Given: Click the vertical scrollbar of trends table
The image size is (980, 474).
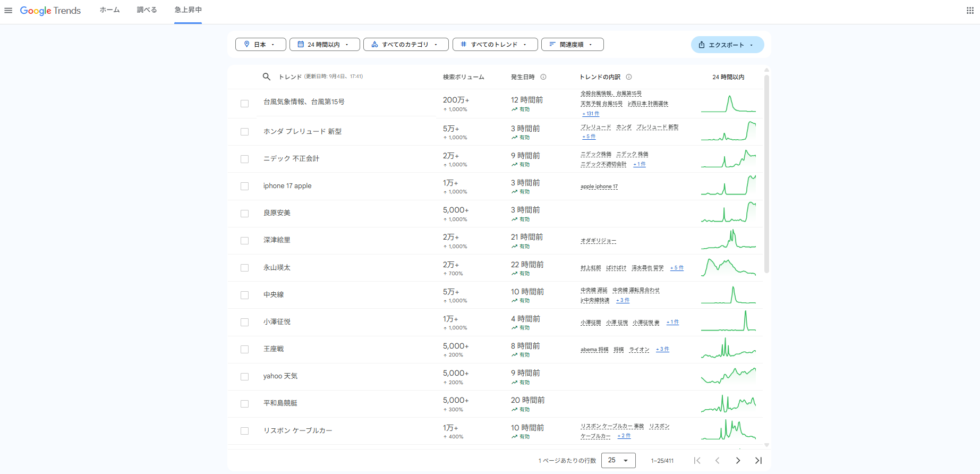Looking at the screenshot, I should [x=767, y=174].
